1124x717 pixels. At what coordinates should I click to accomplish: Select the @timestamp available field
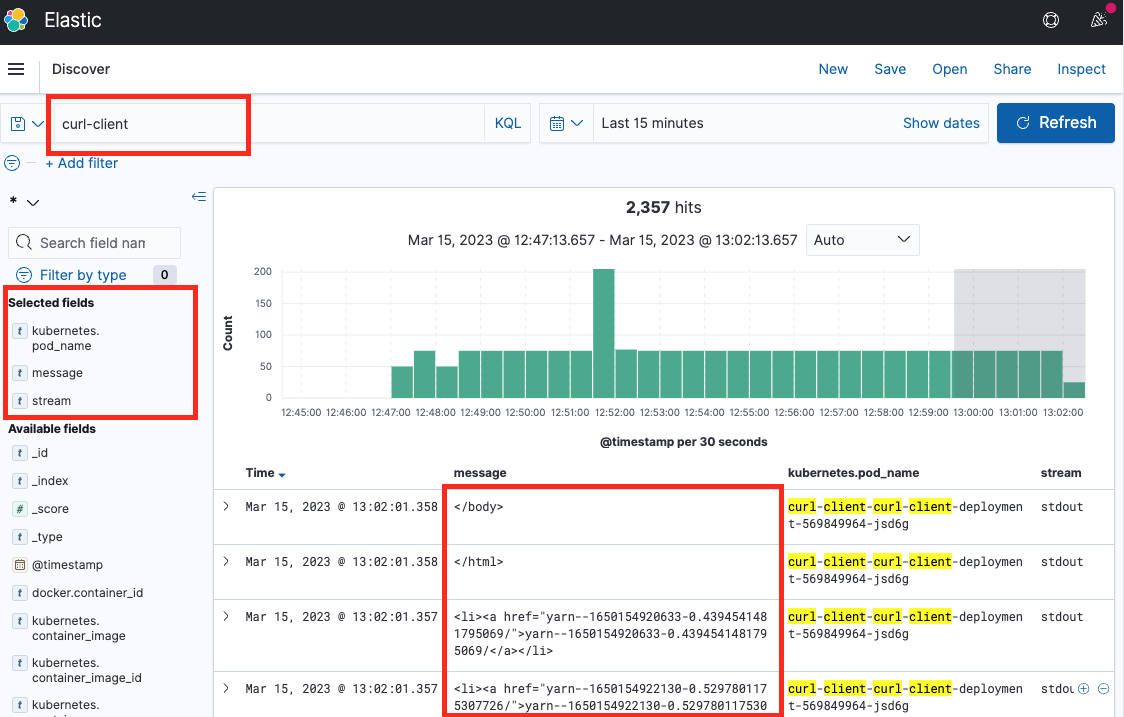pos(67,565)
